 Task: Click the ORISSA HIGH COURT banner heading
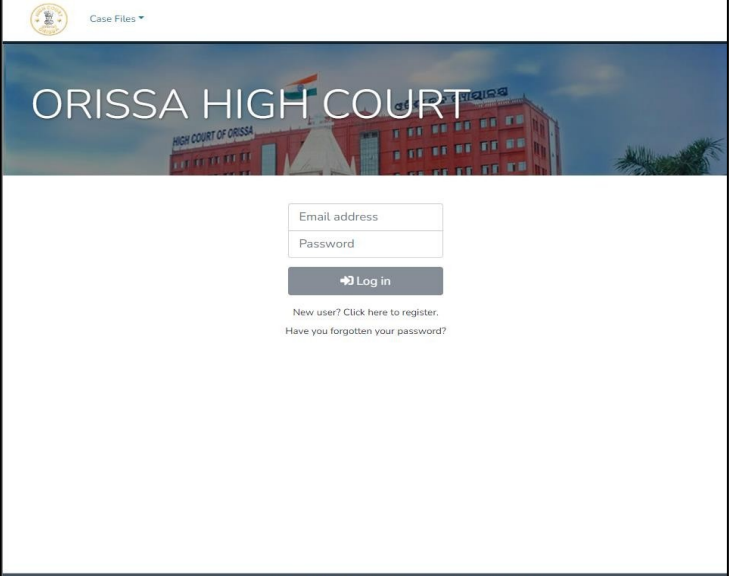[250, 107]
